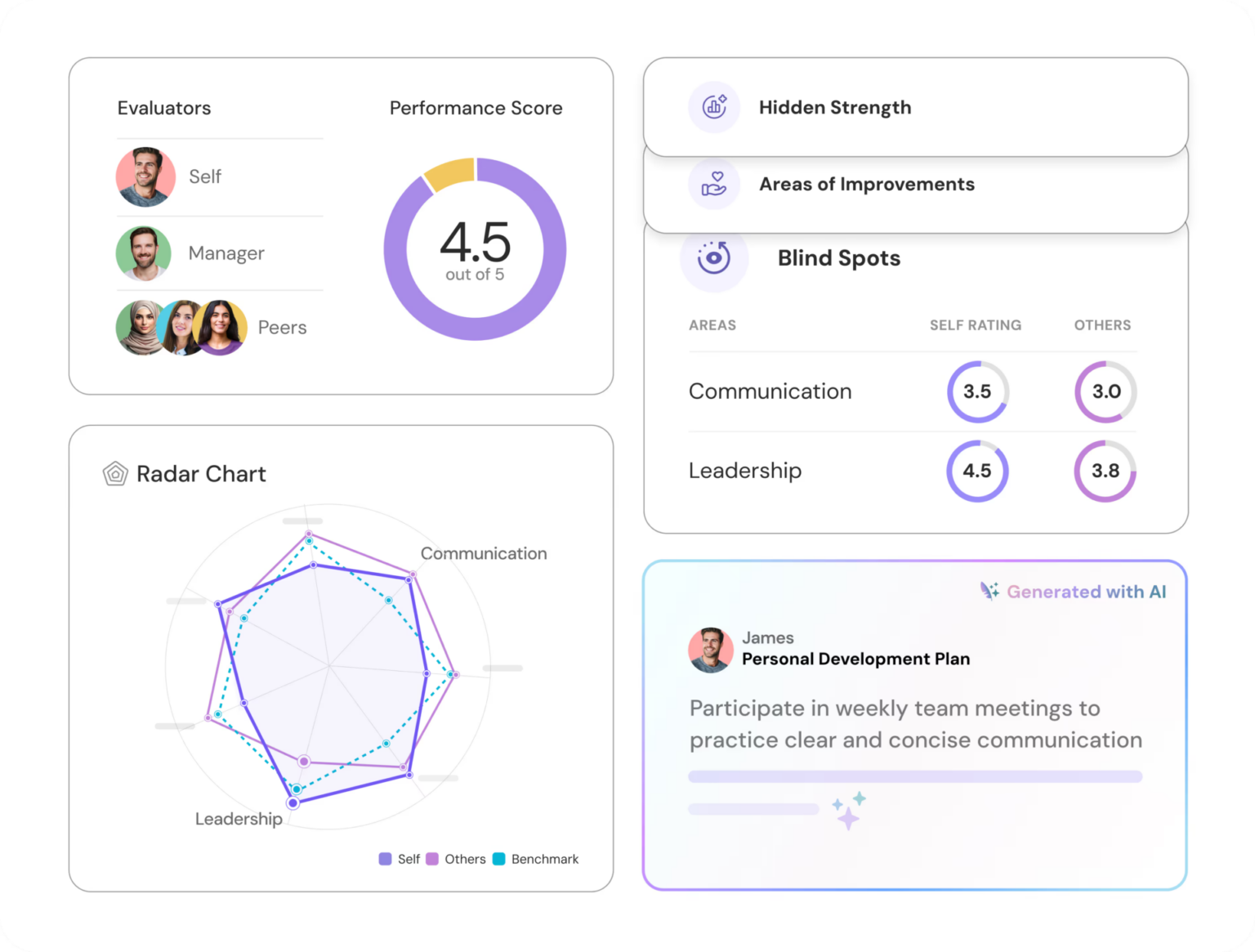1255x952 pixels.
Task: Expand the Areas of Improvements section
Action: pos(867,185)
